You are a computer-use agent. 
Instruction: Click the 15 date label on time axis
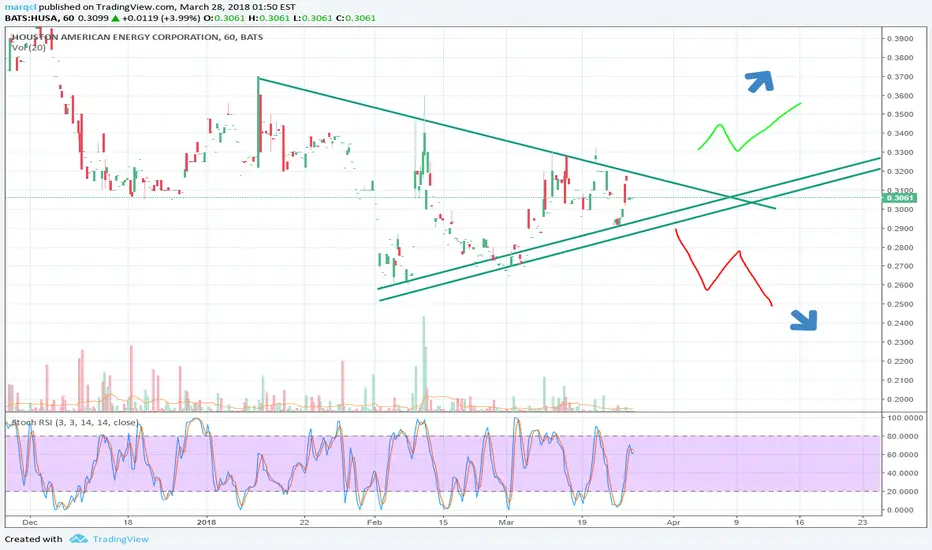click(443, 523)
